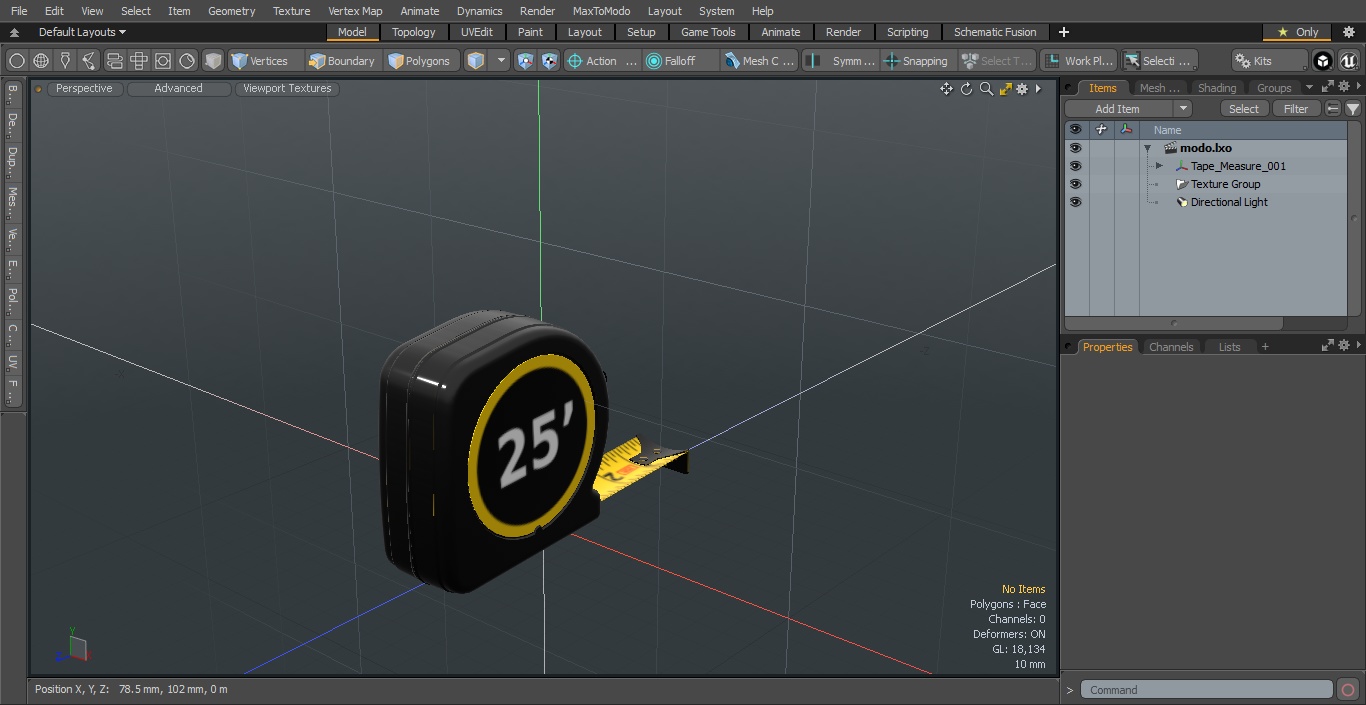Click the Action Center tool button
This screenshot has height=705, width=1366.
(601, 61)
